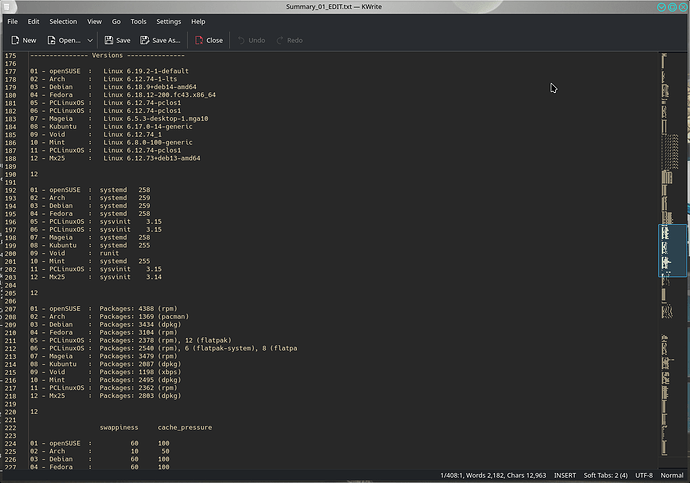
Task: Click the Save As icon
Action: [x=144, y=40]
